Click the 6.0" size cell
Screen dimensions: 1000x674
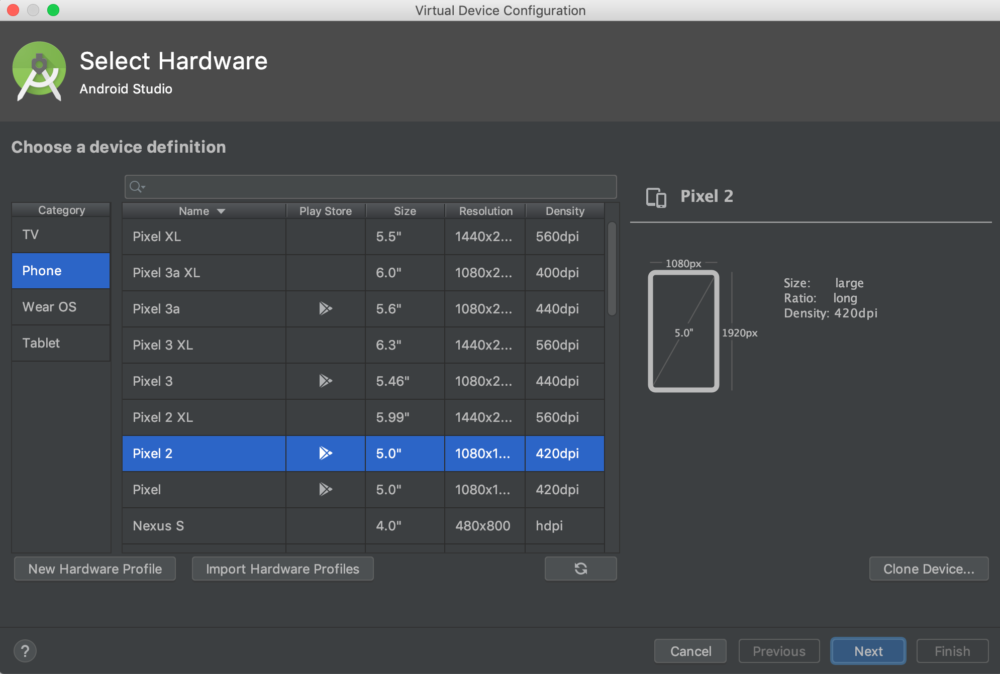(405, 273)
